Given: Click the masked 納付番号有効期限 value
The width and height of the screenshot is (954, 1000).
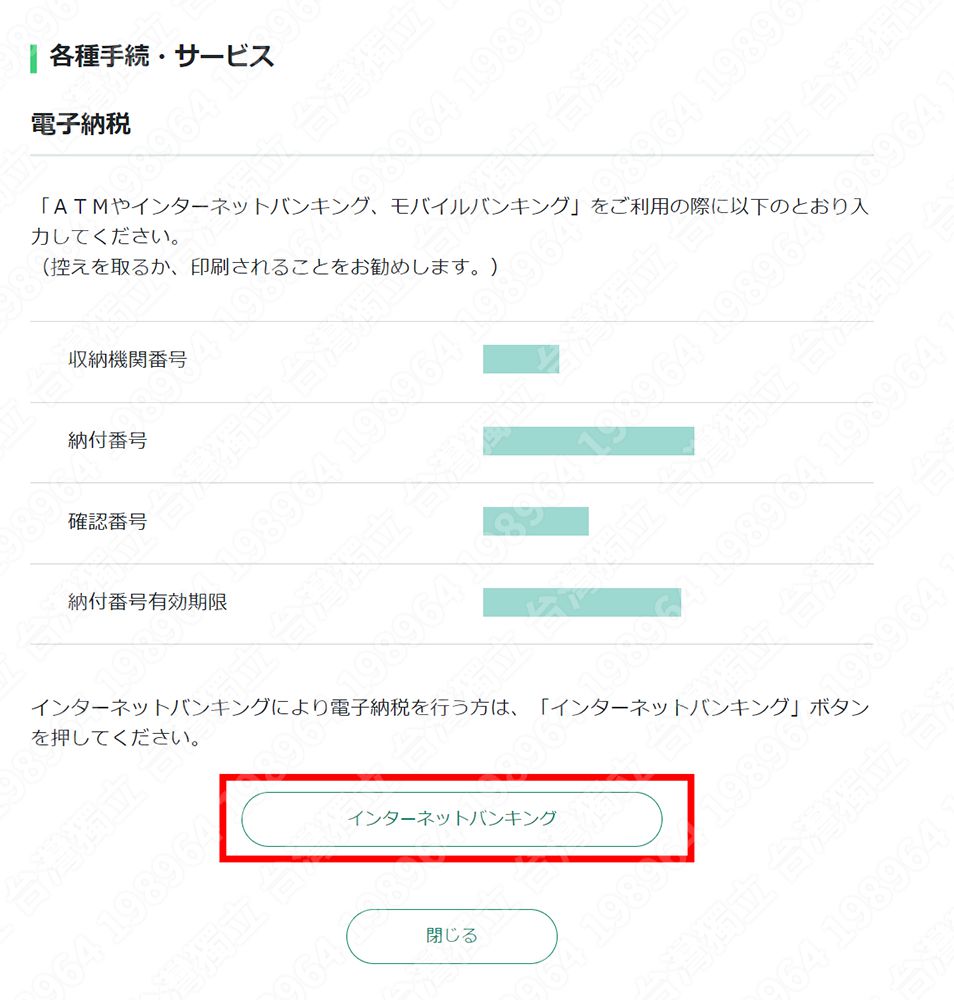Looking at the screenshot, I should (x=581, y=602).
